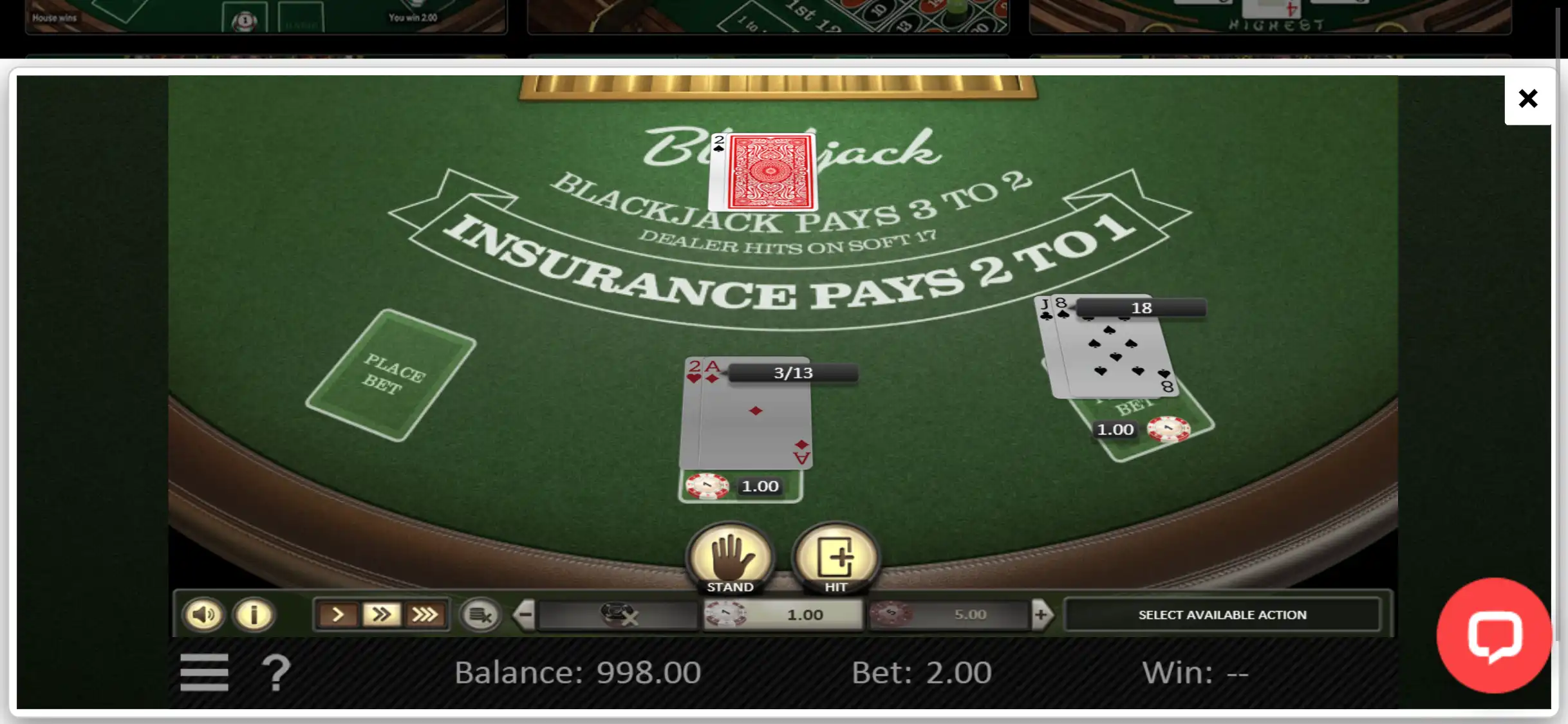Click the Hit card button
The height and width of the screenshot is (724, 1568).
coord(835,557)
